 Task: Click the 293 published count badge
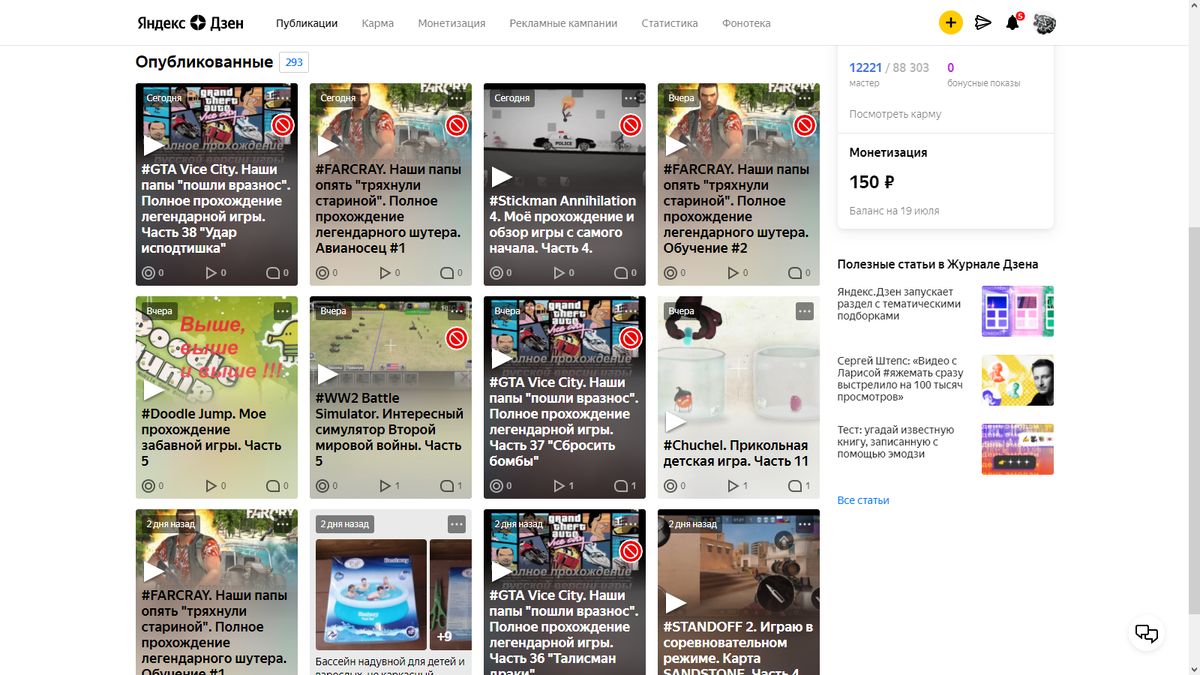(294, 62)
